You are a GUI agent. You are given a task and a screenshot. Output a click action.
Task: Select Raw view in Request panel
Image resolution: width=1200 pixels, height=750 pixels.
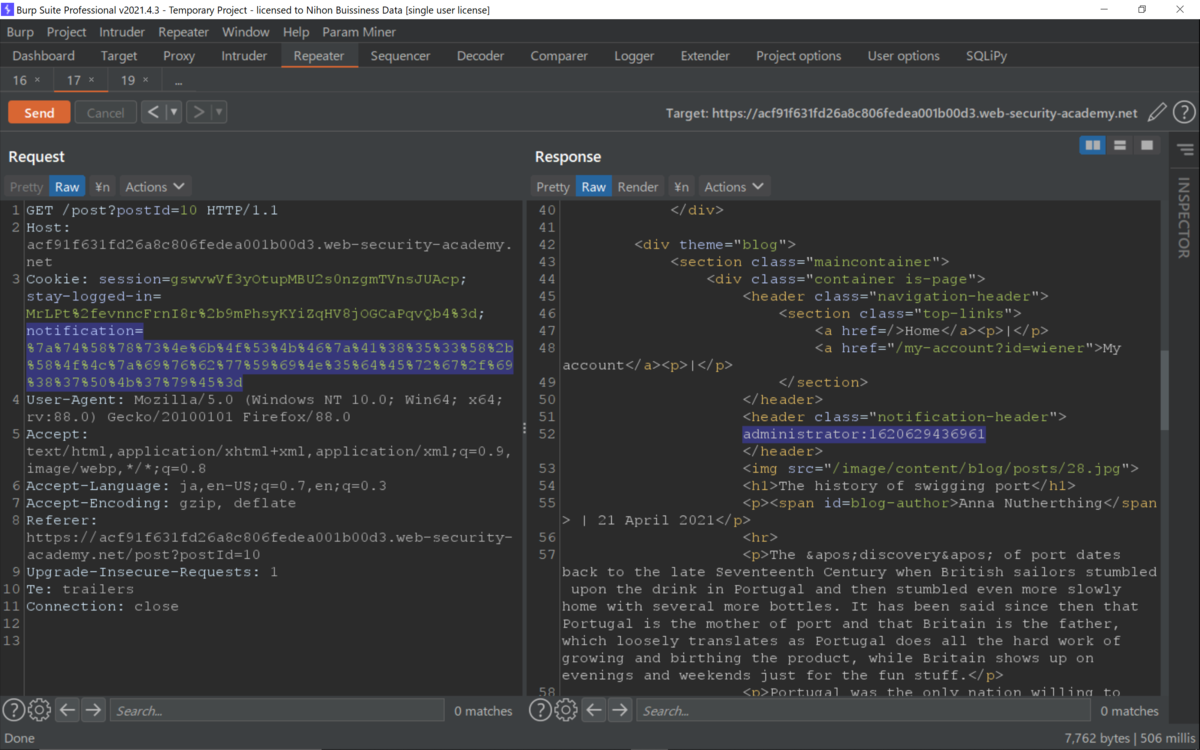[67, 187]
